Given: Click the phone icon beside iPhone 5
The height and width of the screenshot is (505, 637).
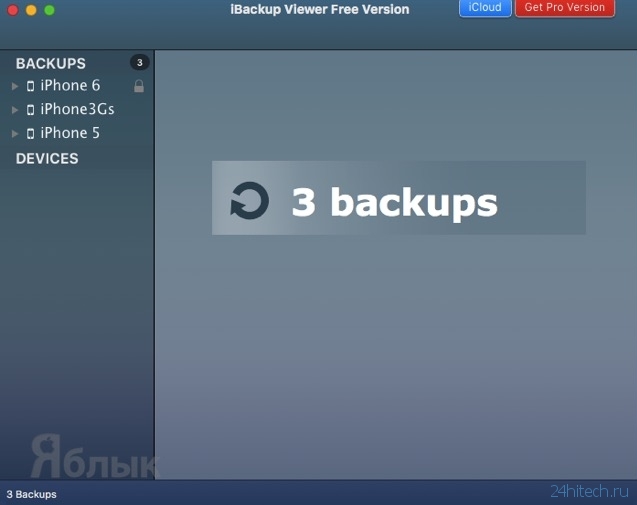Looking at the screenshot, I should point(30,134).
